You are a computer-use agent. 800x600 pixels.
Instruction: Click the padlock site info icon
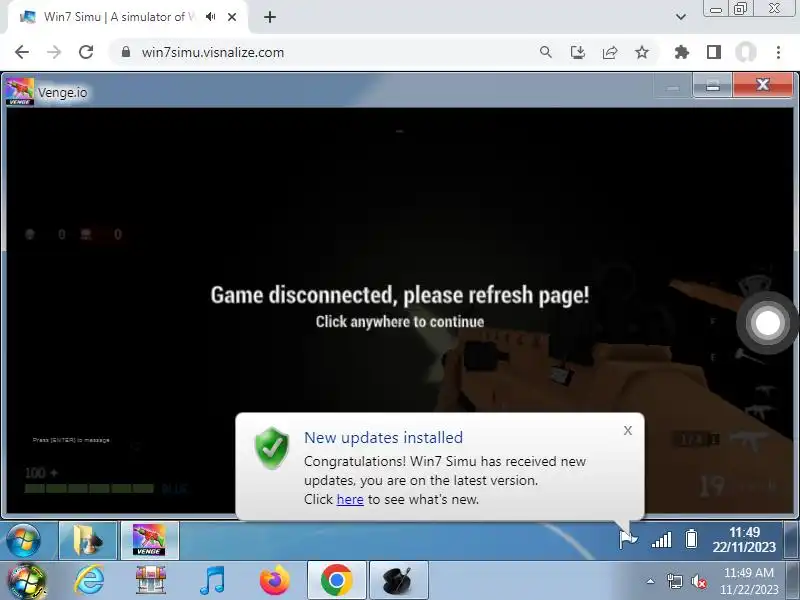pos(126,52)
